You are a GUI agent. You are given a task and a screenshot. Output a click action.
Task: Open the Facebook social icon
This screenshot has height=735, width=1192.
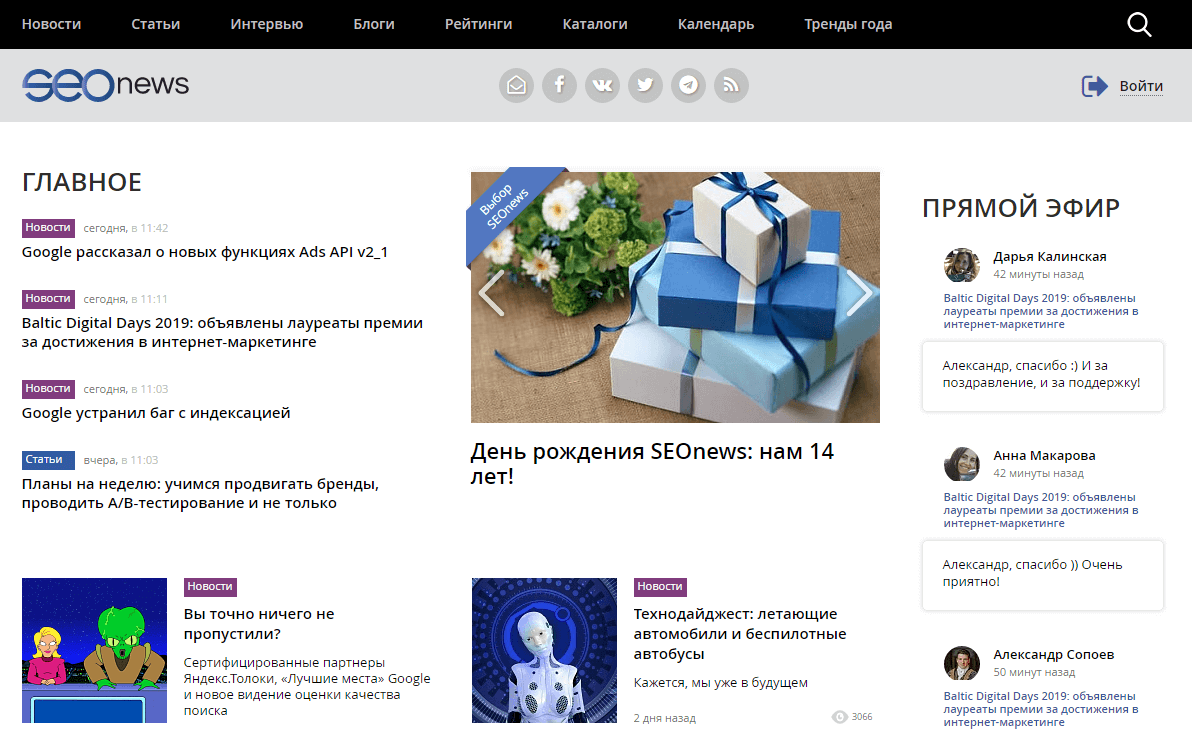click(x=559, y=85)
